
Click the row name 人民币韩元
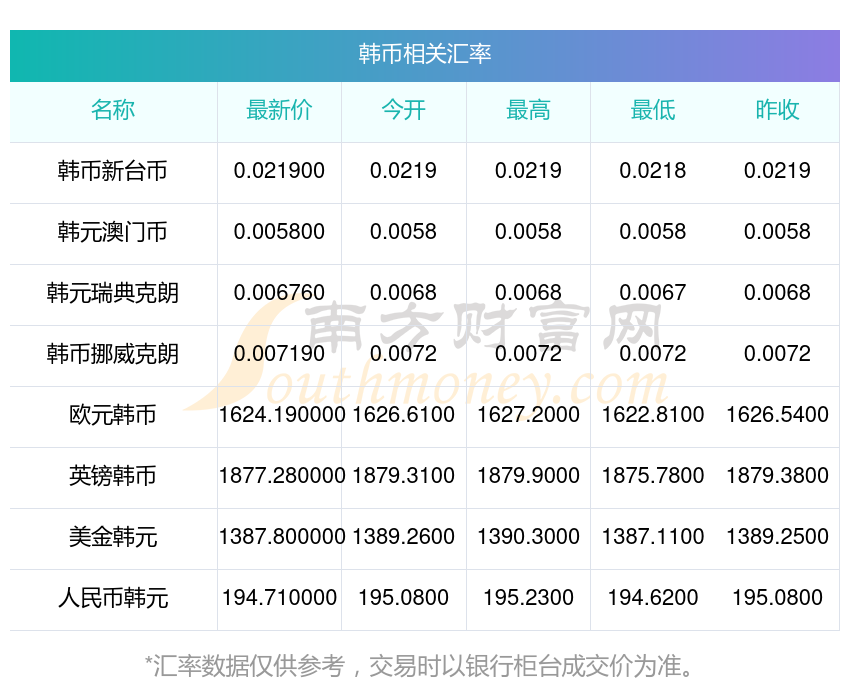(113, 598)
